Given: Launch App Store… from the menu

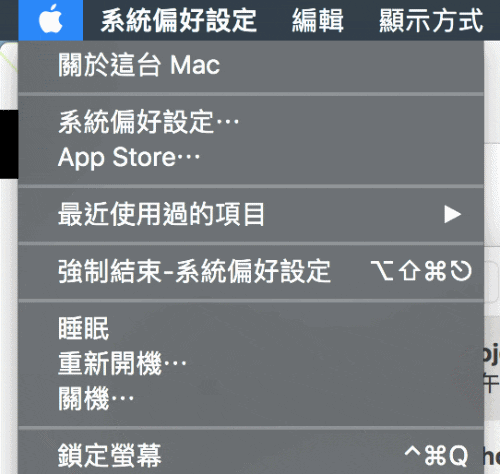Looking at the screenshot, I should click(x=251, y=157).
